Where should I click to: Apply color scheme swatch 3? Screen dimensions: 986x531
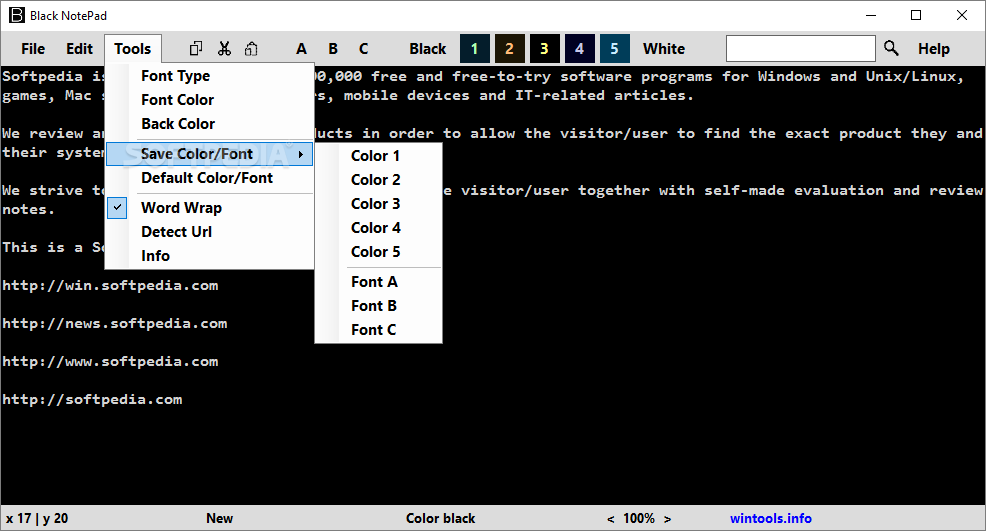pyautogui.click(x=545, y=48)
